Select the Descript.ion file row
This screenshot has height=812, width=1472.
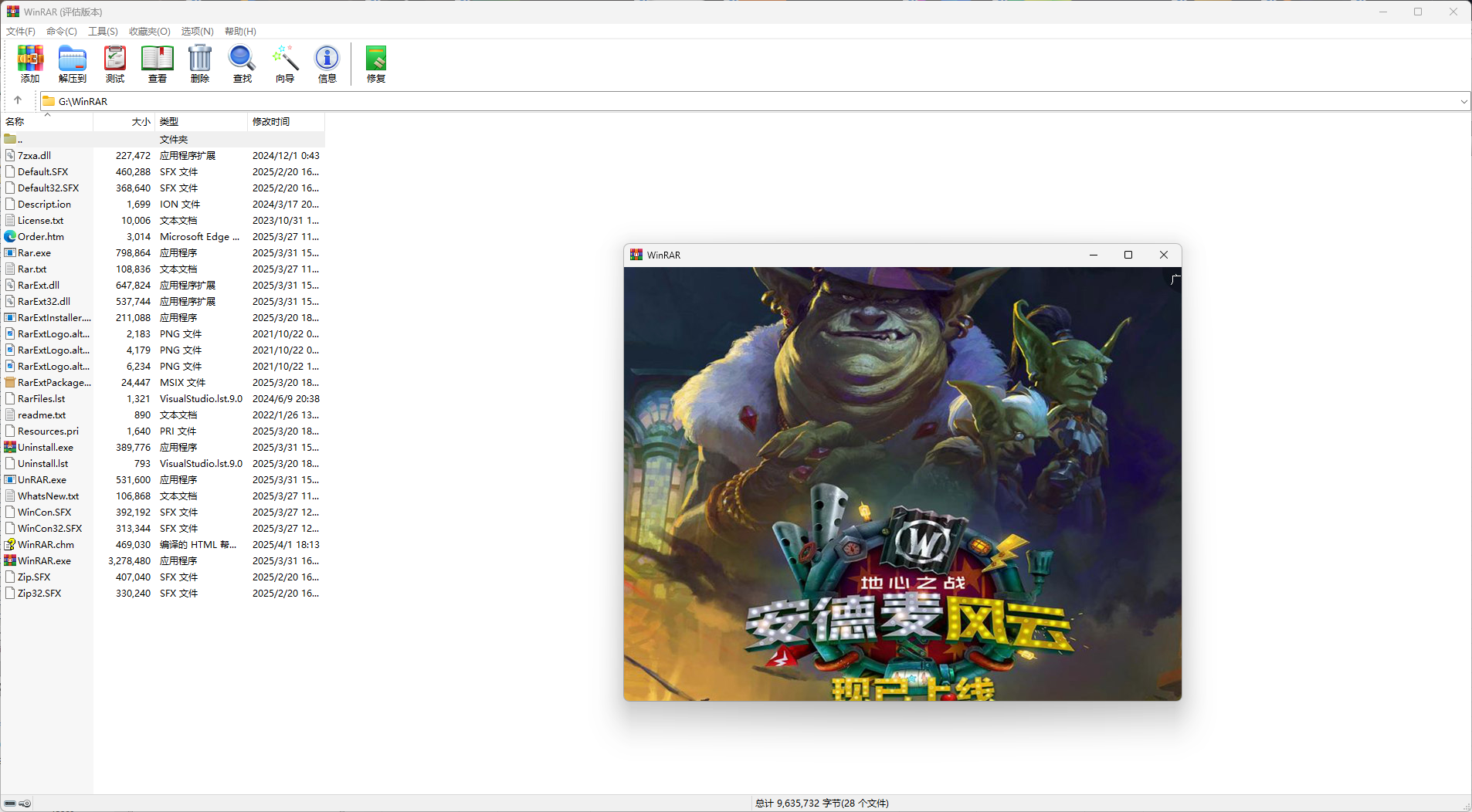162,204
